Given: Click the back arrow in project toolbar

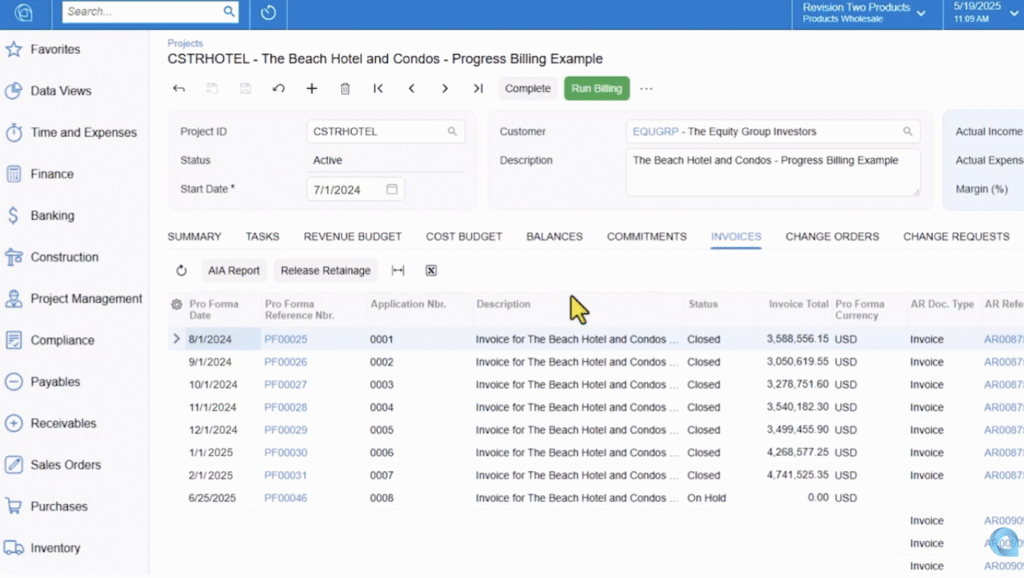Looking at the screenshot, I should pyautogui.click(x=179, y=88).
